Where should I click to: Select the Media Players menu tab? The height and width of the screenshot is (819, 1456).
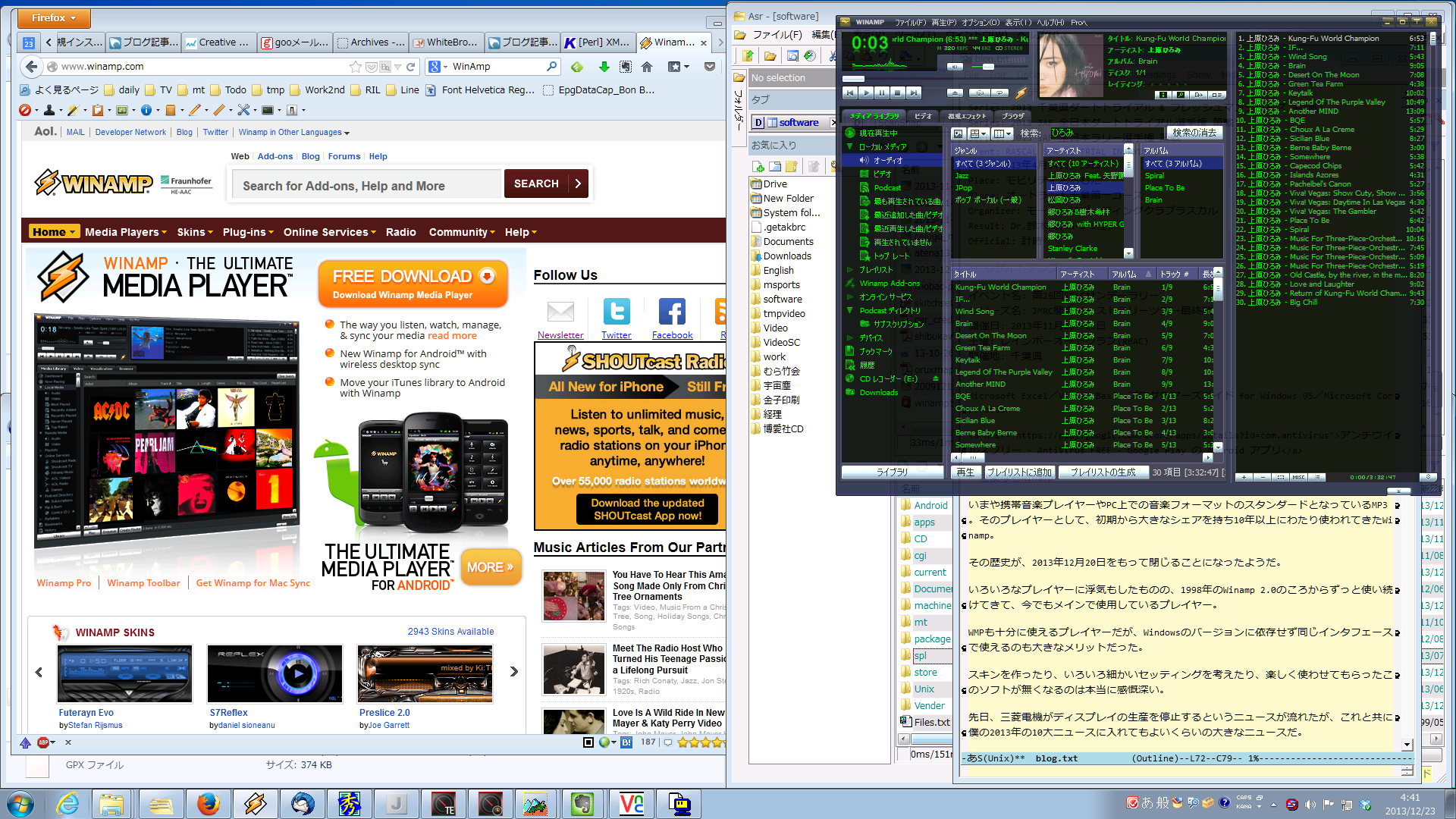coord(122,232)
